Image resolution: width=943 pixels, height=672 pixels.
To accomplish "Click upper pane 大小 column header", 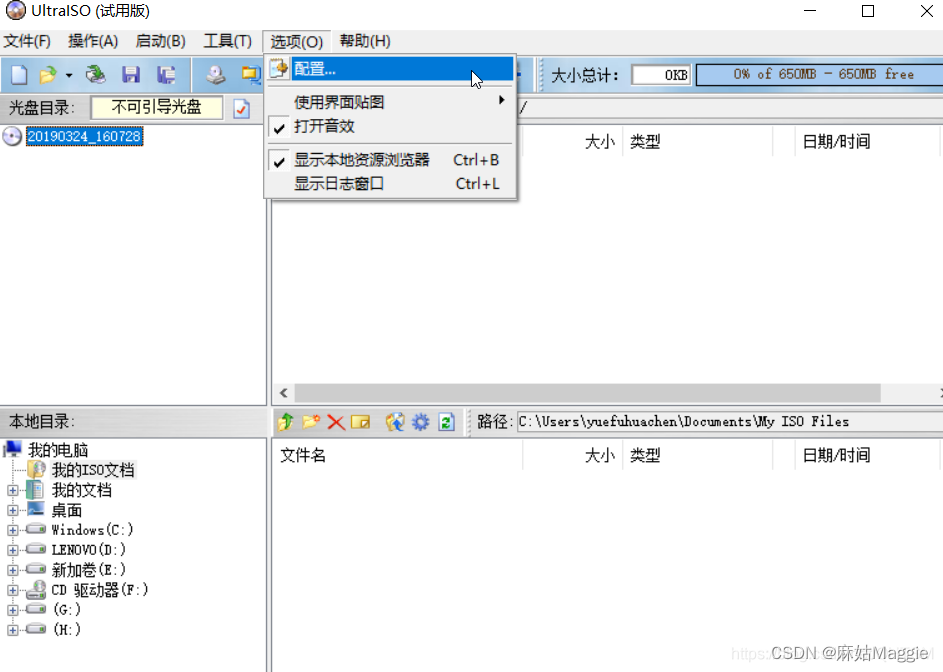I will (x=600, y=142).
